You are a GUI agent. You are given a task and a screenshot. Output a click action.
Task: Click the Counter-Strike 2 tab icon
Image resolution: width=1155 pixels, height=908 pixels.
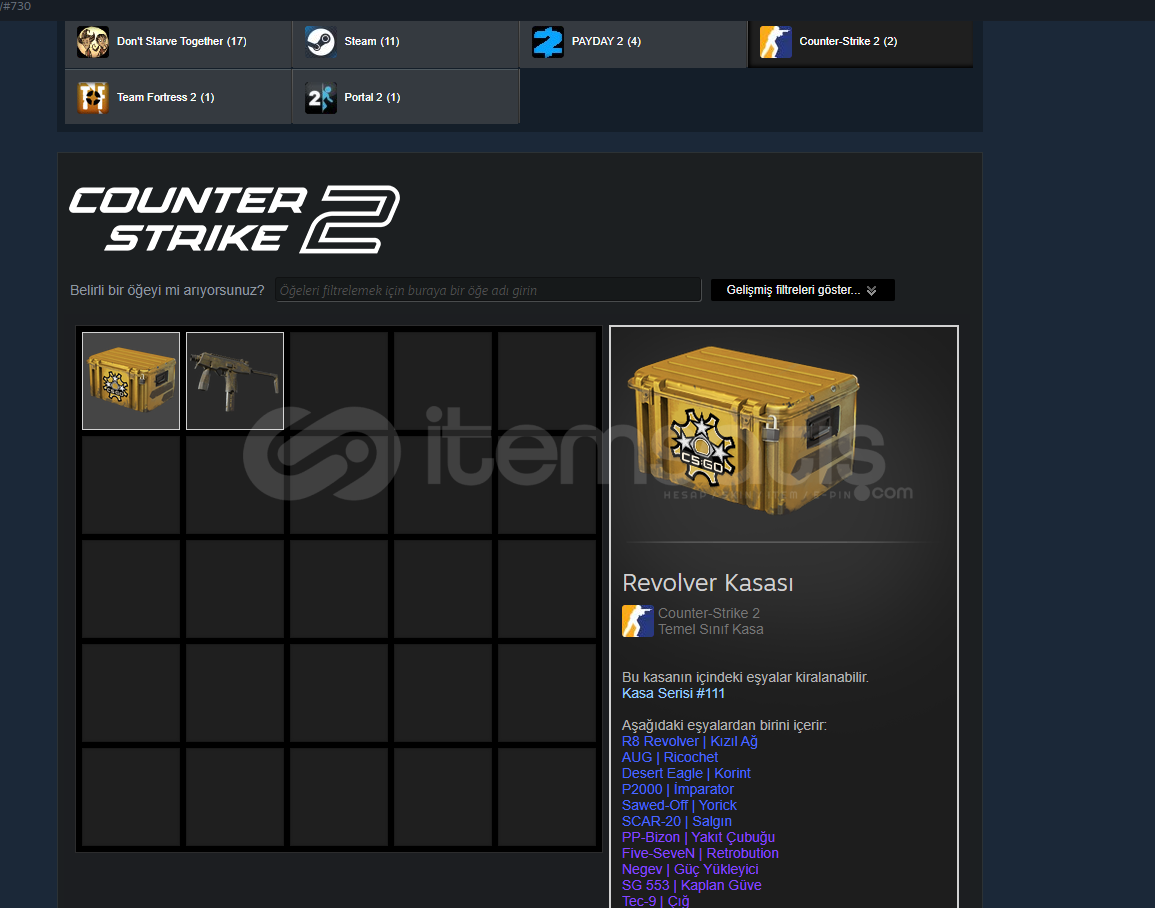(776, 42)
